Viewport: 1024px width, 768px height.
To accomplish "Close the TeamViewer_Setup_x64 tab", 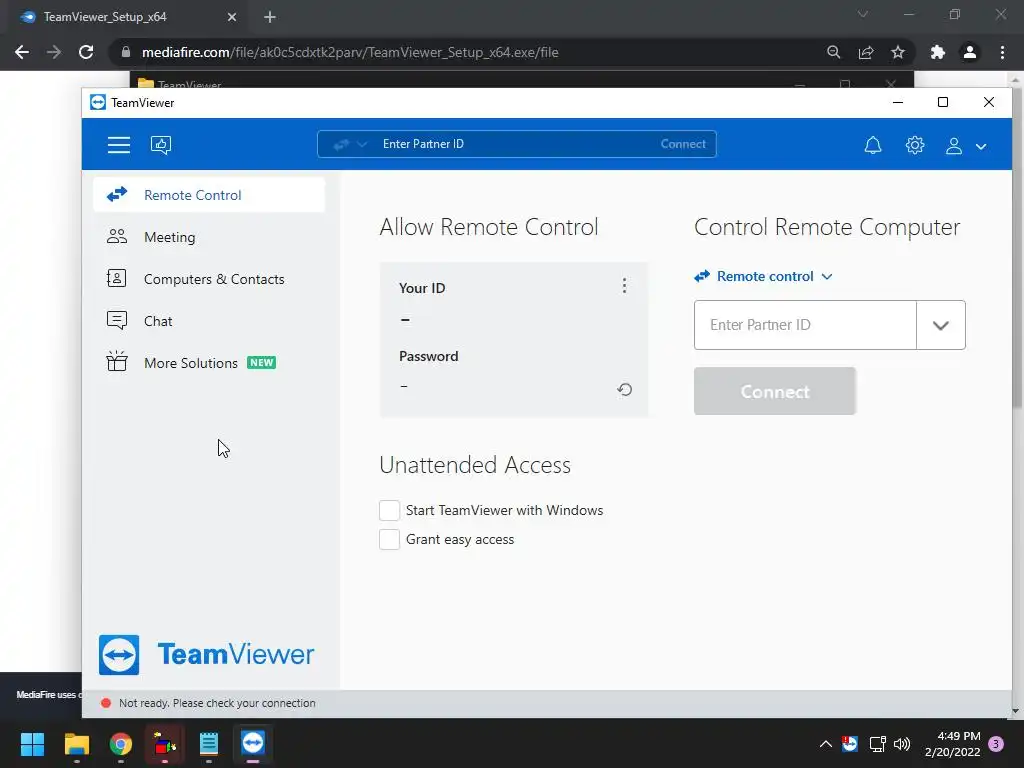I will pos(232,17).
